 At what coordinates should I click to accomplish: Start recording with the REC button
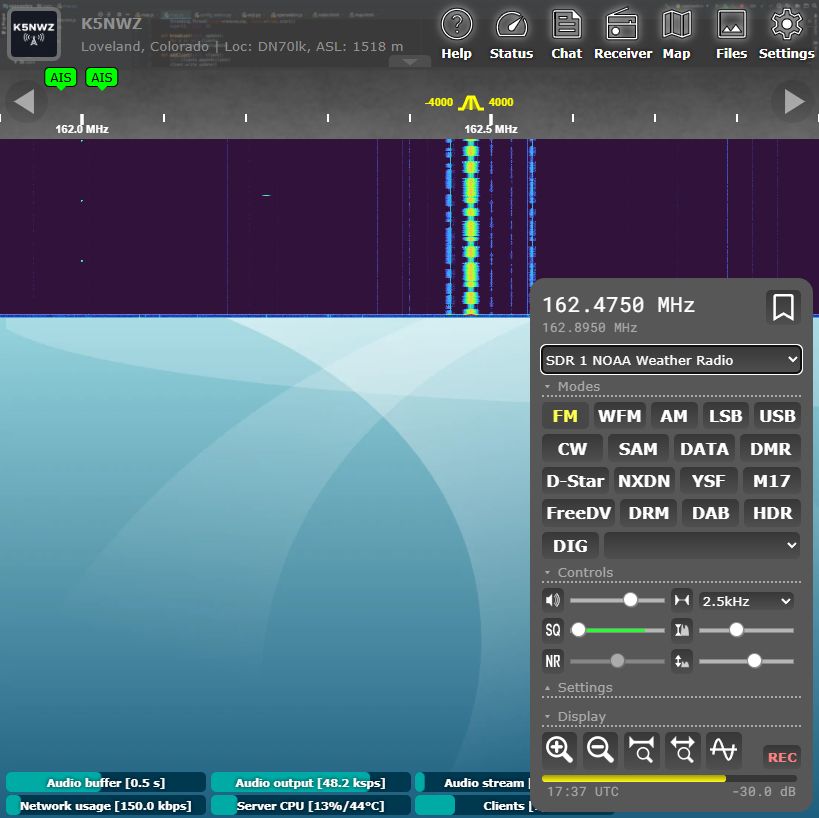click(782, 757)
